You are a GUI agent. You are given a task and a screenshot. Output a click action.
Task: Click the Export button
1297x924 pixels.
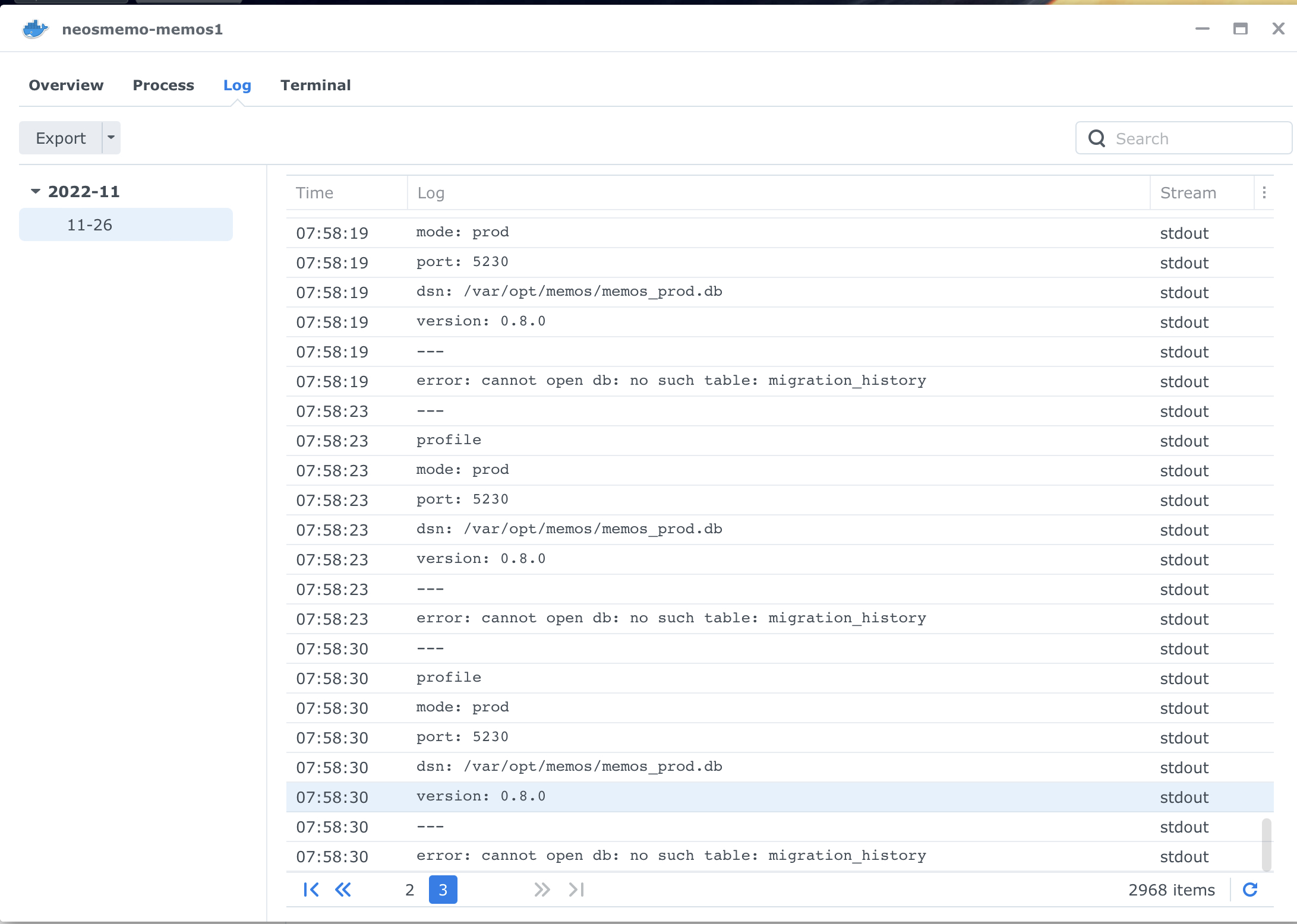click(61, 138)
